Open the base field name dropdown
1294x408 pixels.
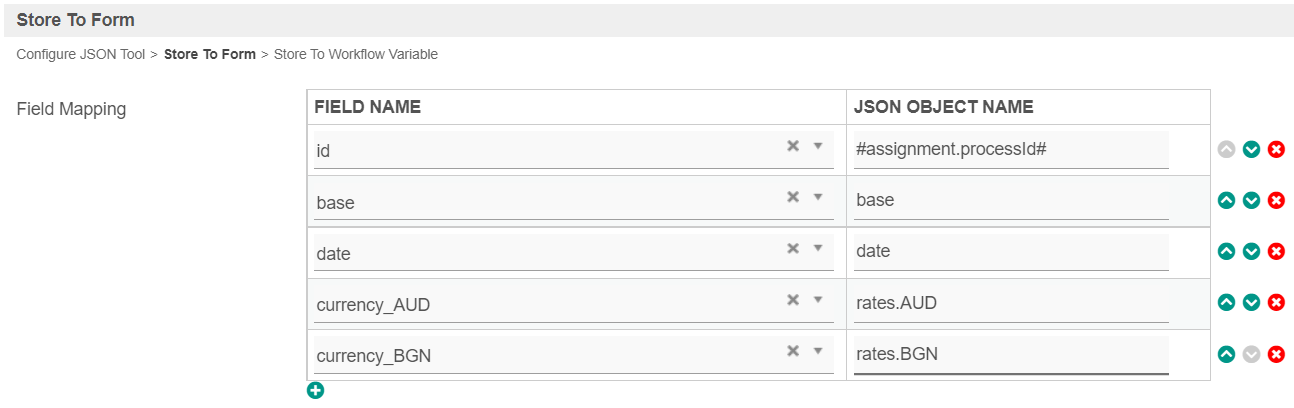point(817,197)
